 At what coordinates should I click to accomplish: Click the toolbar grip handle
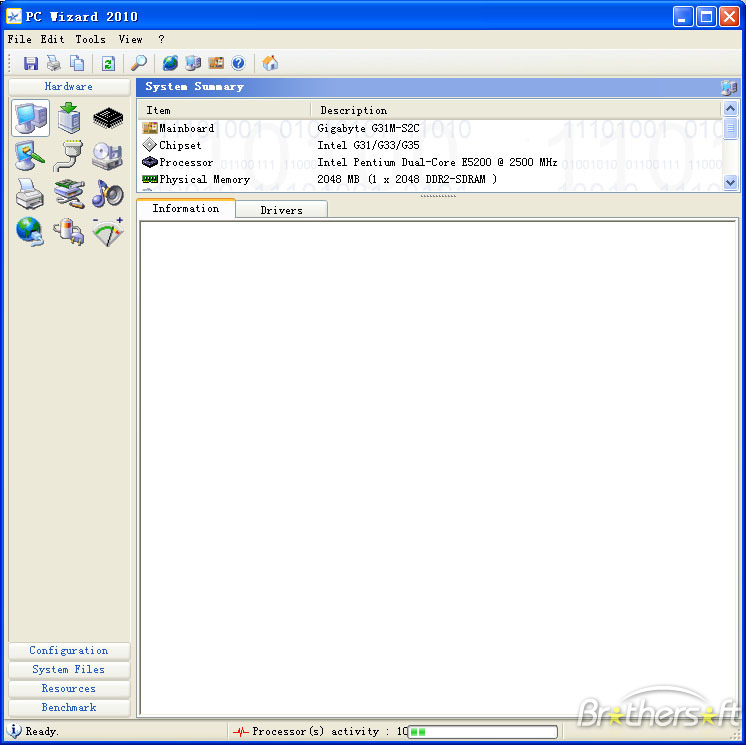click(10, 63)
